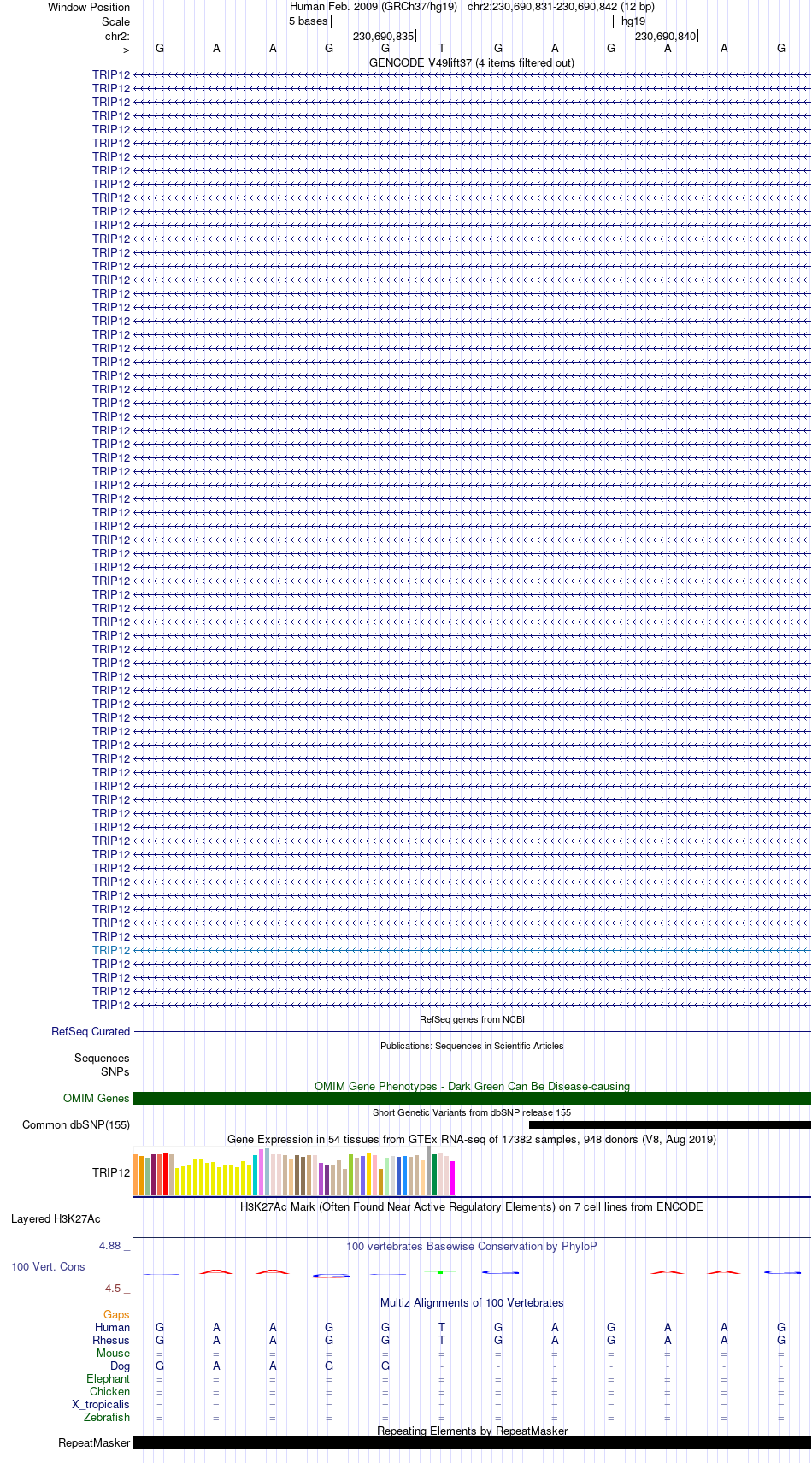This screenshot has height=1463, width=812.
Task: Click 'Publications: Sequences in Scientific Articles' title
Action: [x=472, y=1046]
